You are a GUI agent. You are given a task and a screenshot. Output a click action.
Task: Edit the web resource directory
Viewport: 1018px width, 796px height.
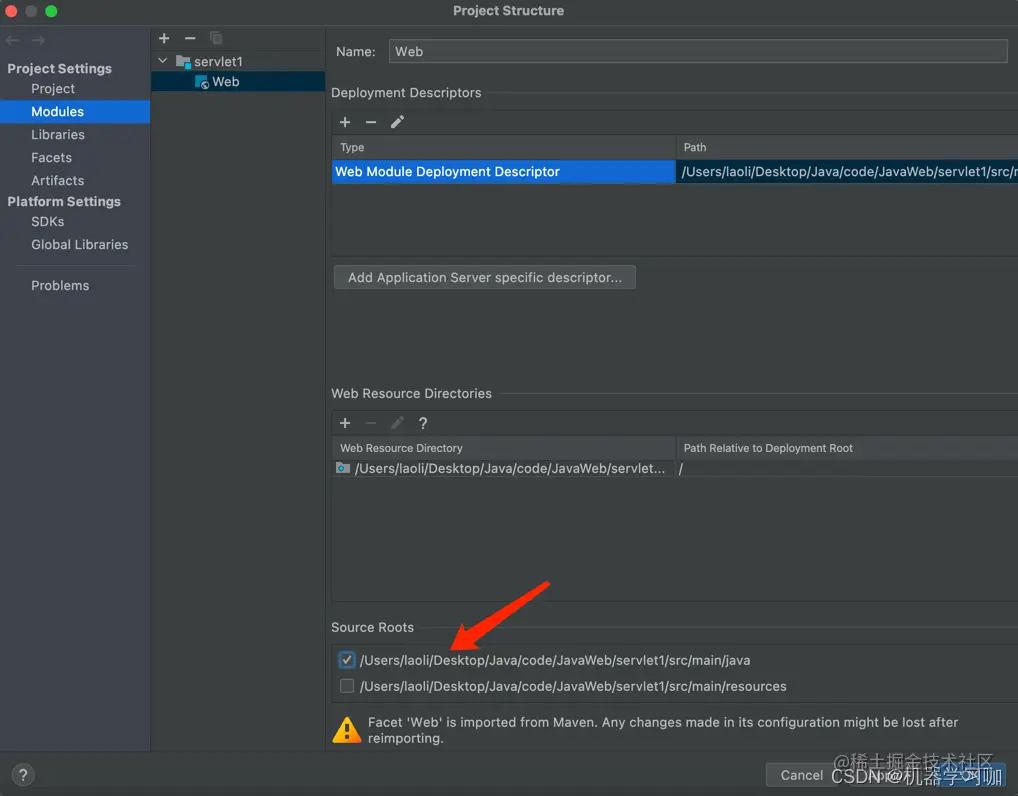pos(397,423)
